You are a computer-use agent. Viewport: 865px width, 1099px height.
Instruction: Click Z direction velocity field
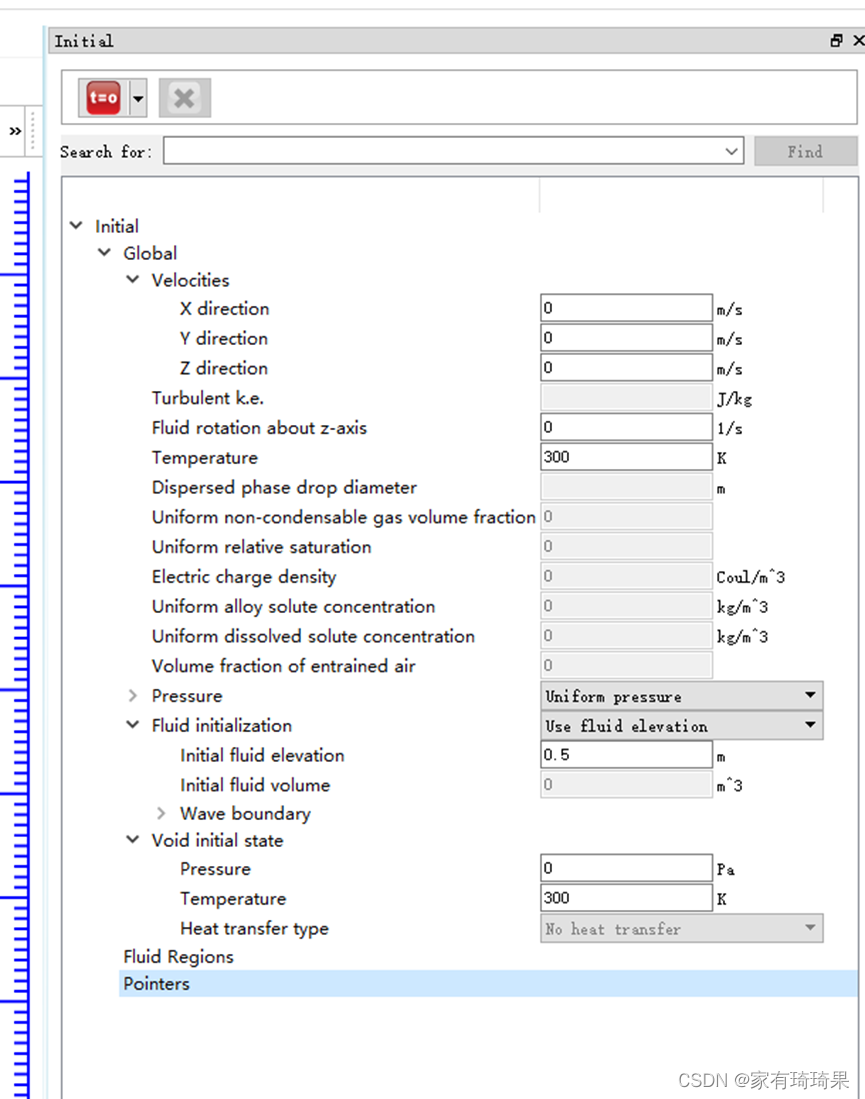(x=626, y=367)
